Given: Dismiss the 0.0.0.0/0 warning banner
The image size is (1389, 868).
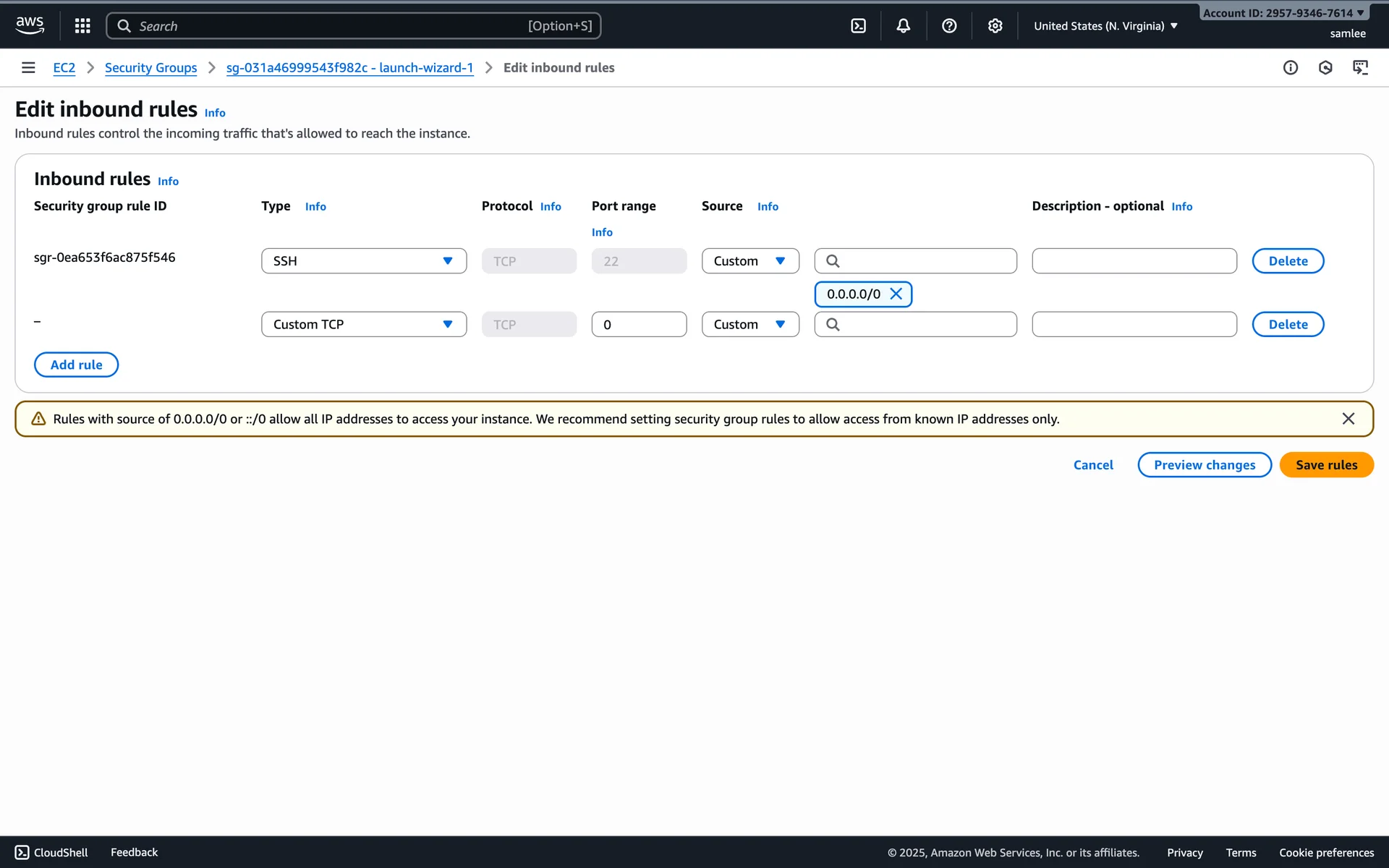Looking at the screenshot, I should coord(1348,419).
